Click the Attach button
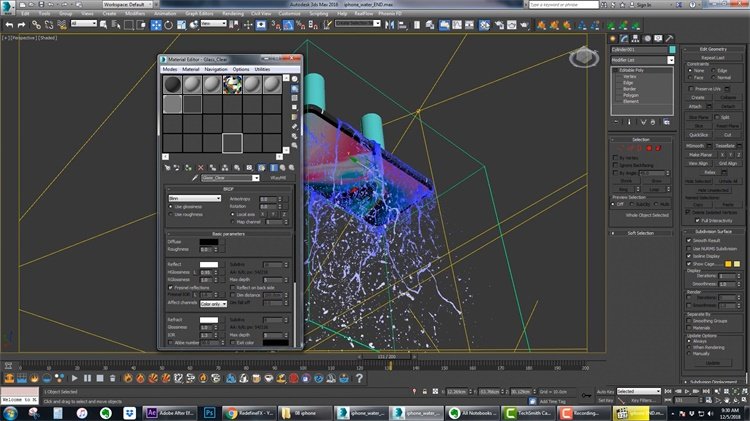The width and height of the screenshot is (750, 421). pyautogui.click(x=695, y=106)
